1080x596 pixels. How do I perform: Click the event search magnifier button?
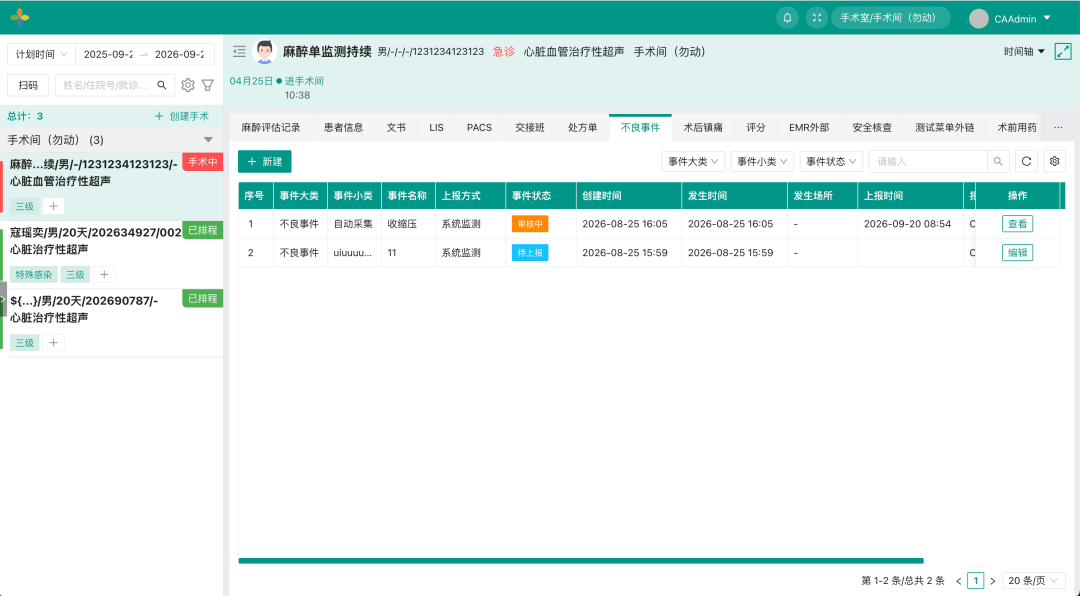[x=998, y=161]
